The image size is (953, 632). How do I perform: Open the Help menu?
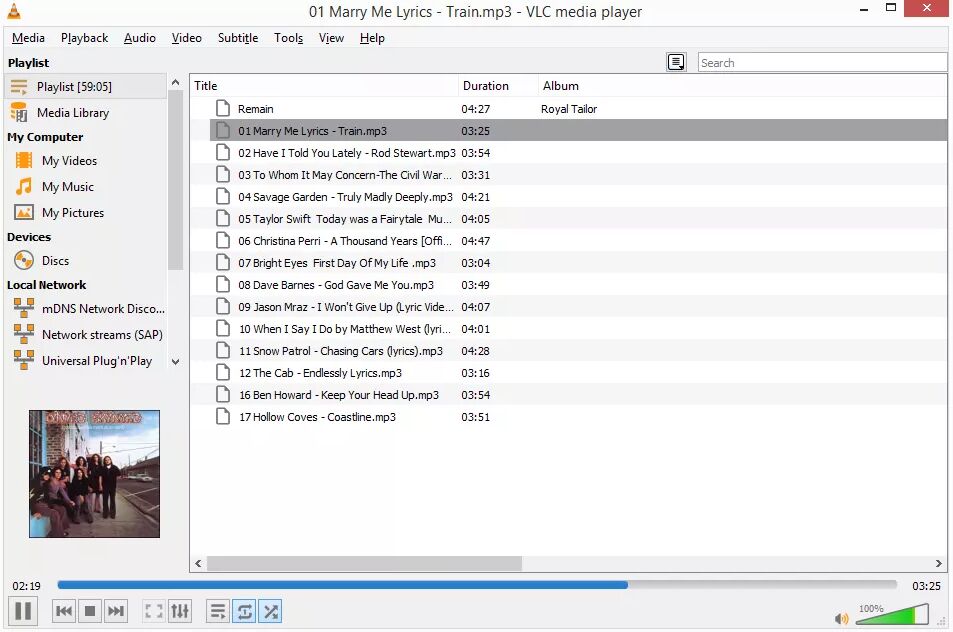[x=372, y=38]
